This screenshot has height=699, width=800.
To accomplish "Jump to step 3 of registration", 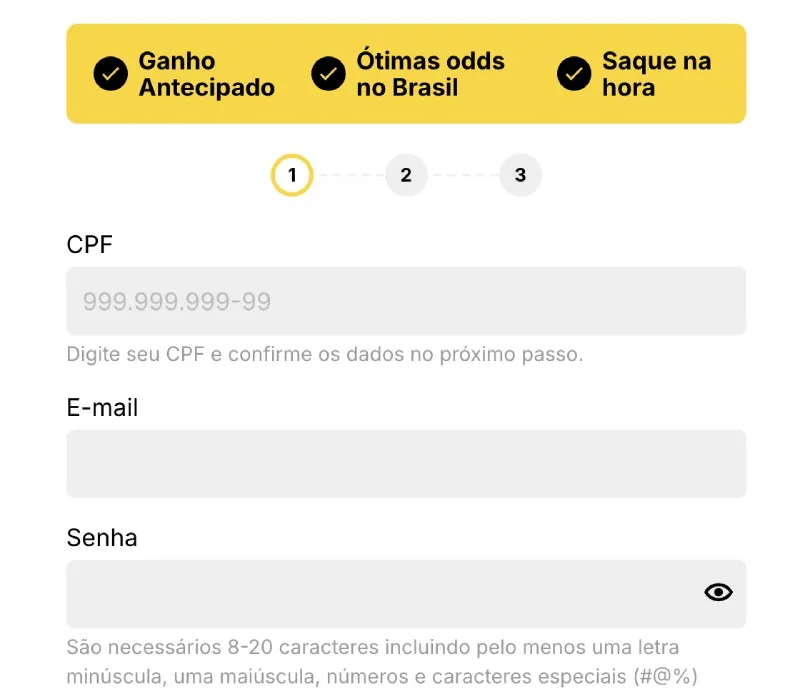I will click(x=520, y=176).
